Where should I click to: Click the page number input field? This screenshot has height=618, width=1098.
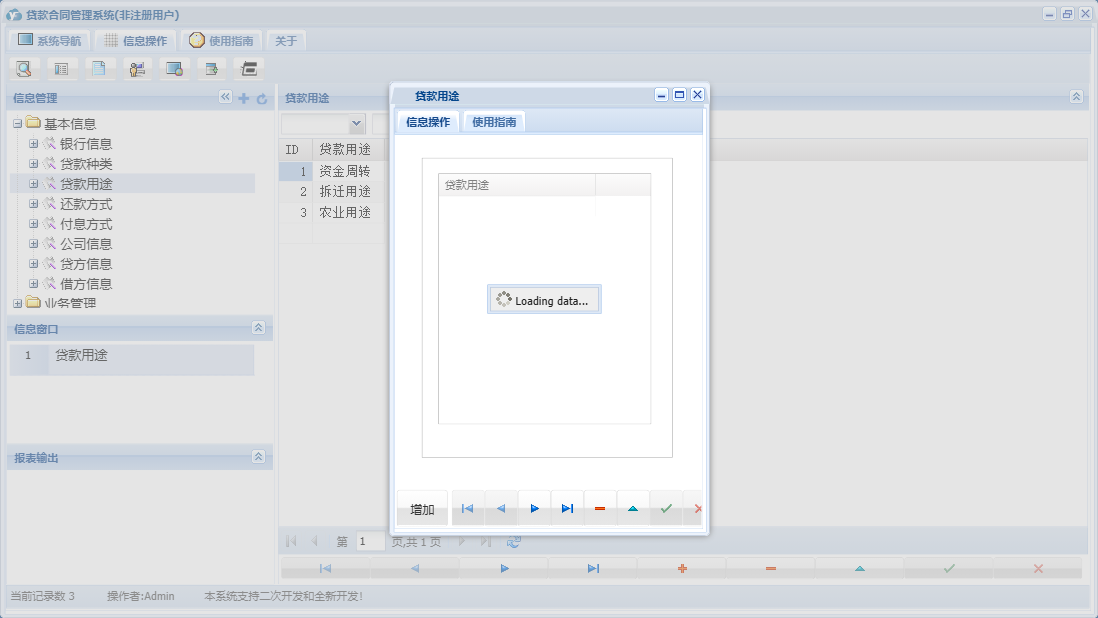[x=370, y=542]
